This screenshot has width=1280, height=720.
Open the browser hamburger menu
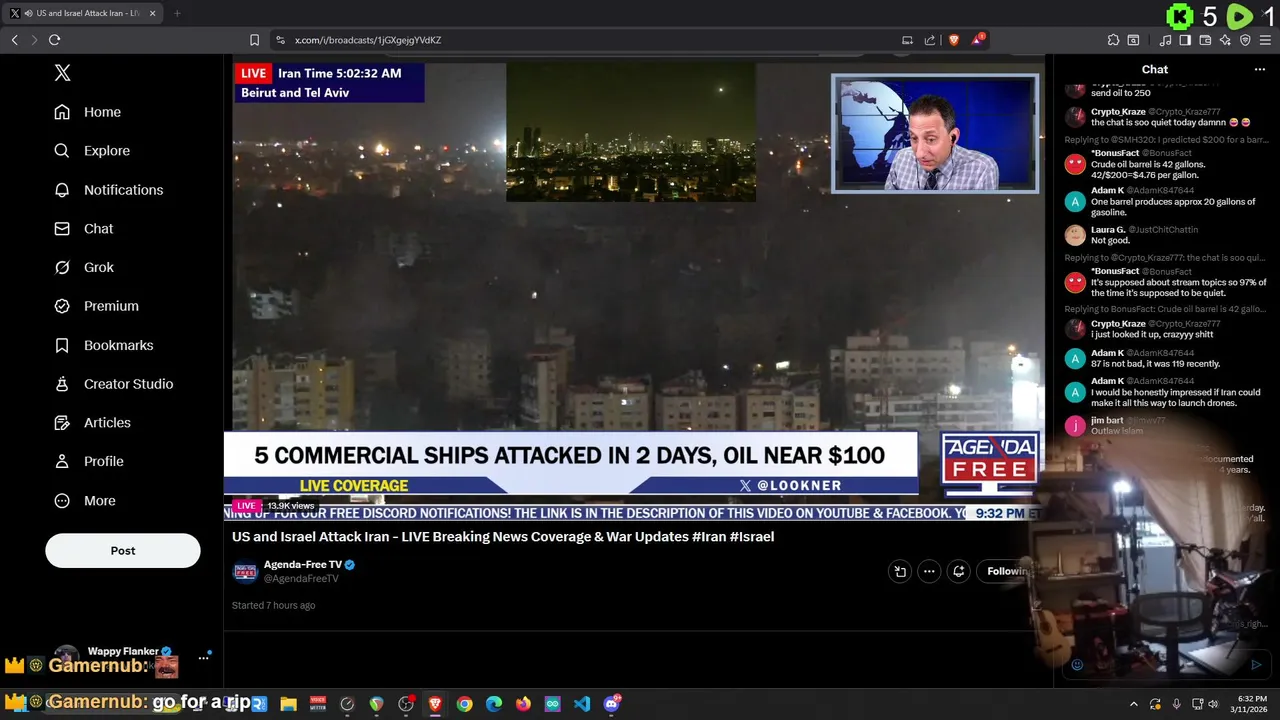click(x=1265, y=40)
